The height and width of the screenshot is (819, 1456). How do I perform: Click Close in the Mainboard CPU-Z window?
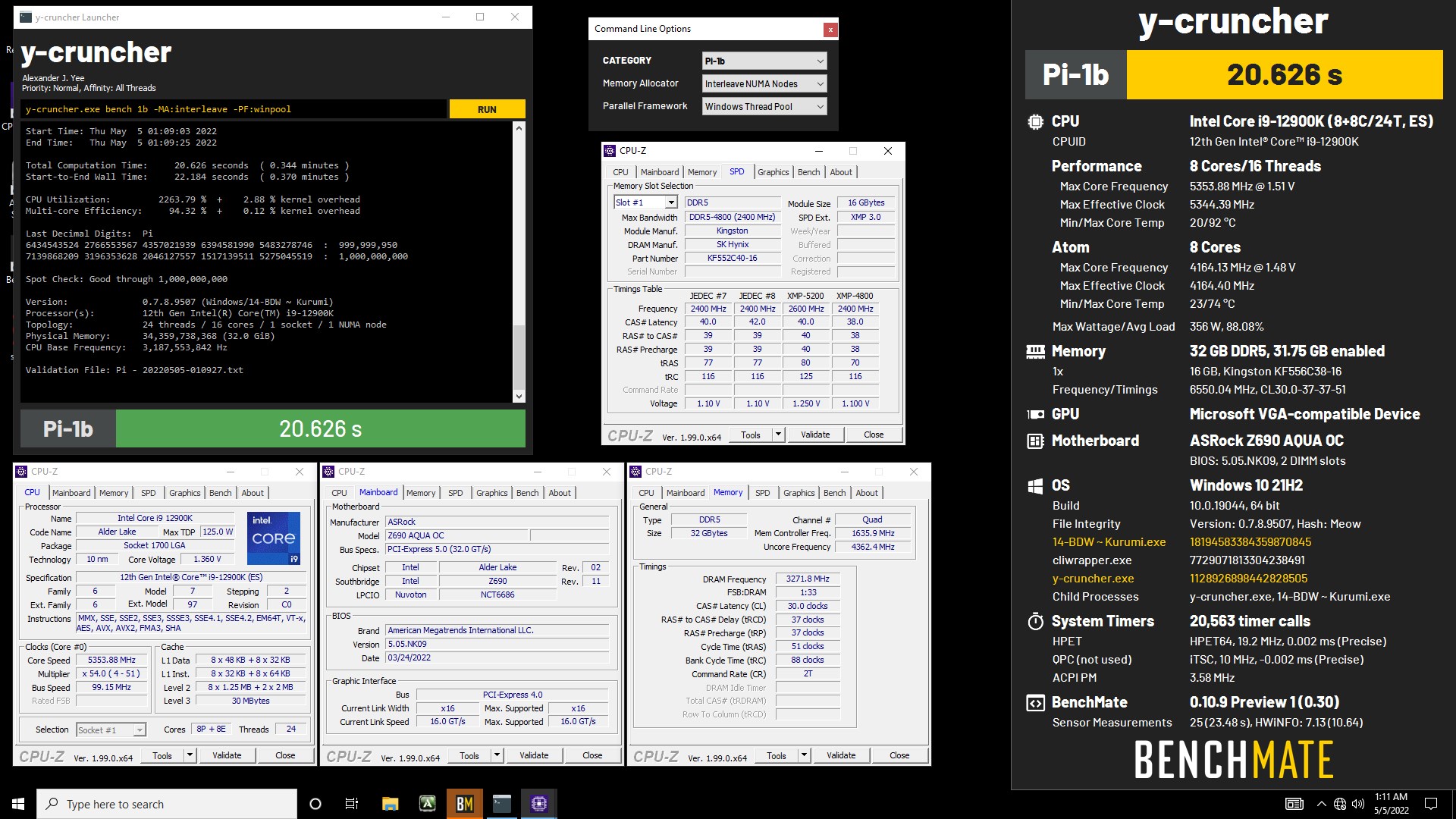pyautogui.click(x=592, y=755)
